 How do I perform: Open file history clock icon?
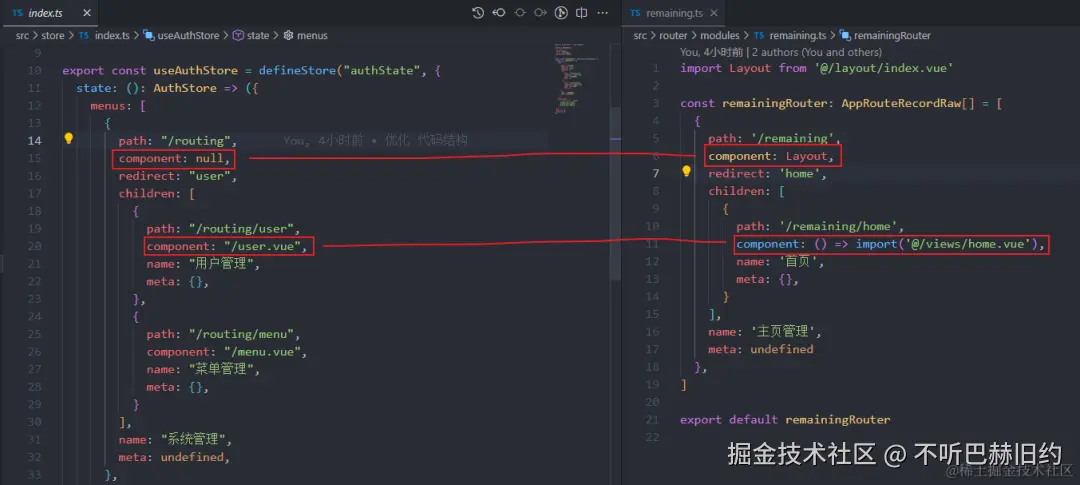pos(478,13)
